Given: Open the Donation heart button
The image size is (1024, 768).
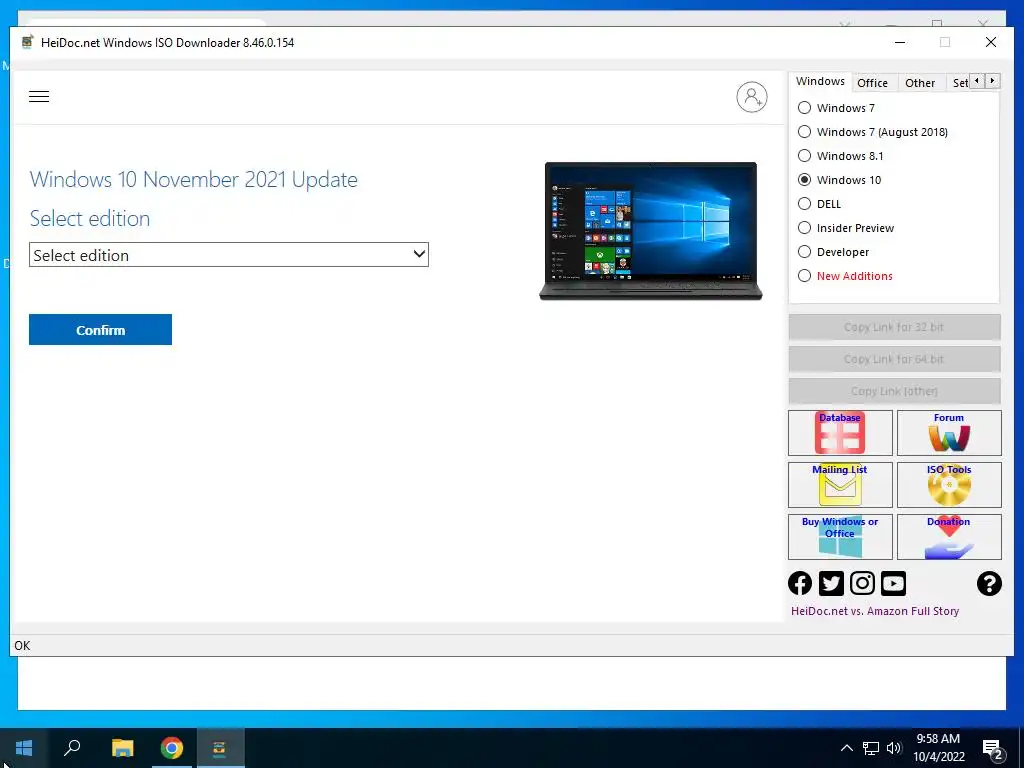Looking at the screenshot, I should (x=949, y=537).
